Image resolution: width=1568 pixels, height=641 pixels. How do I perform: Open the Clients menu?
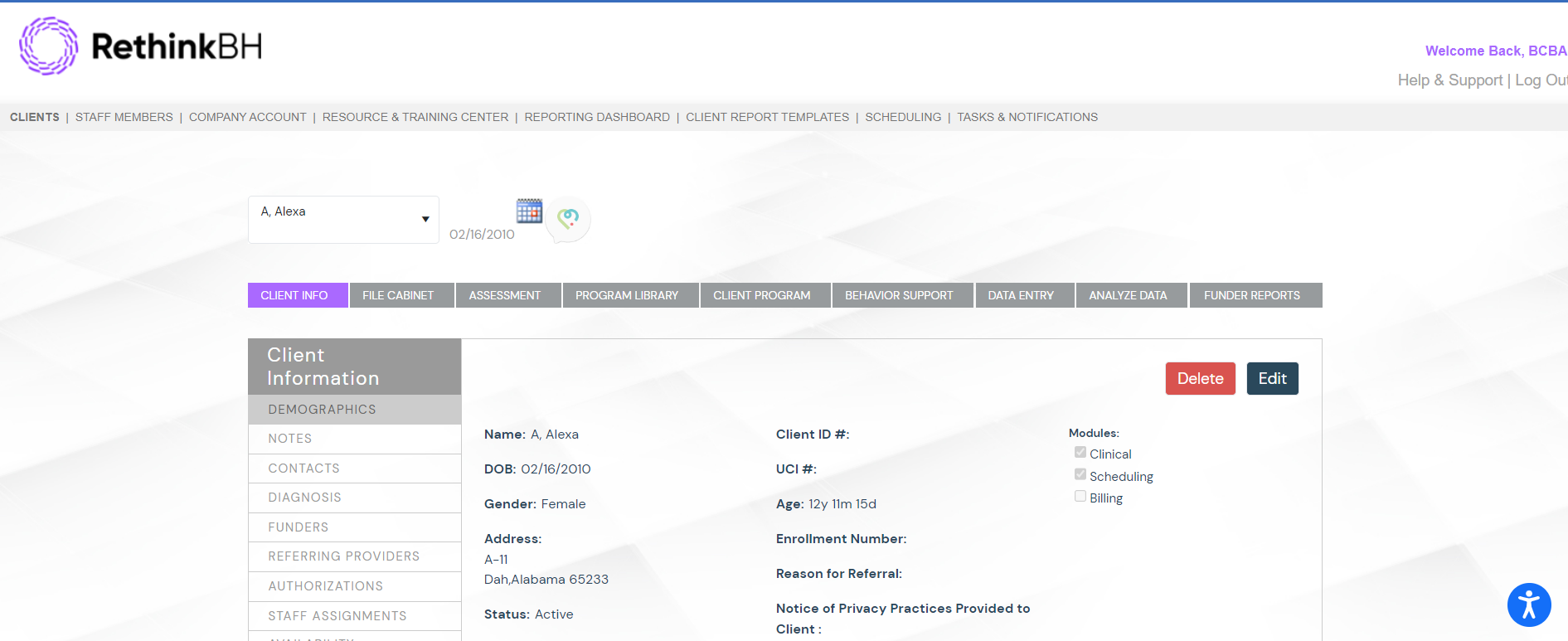(35, 117)
